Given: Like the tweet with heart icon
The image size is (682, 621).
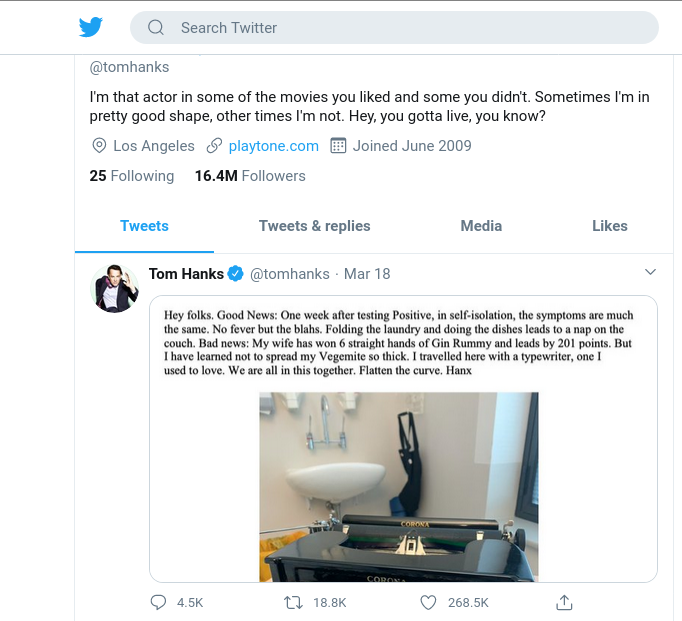Looking at the screenshot, I should [x=428, y=603].
